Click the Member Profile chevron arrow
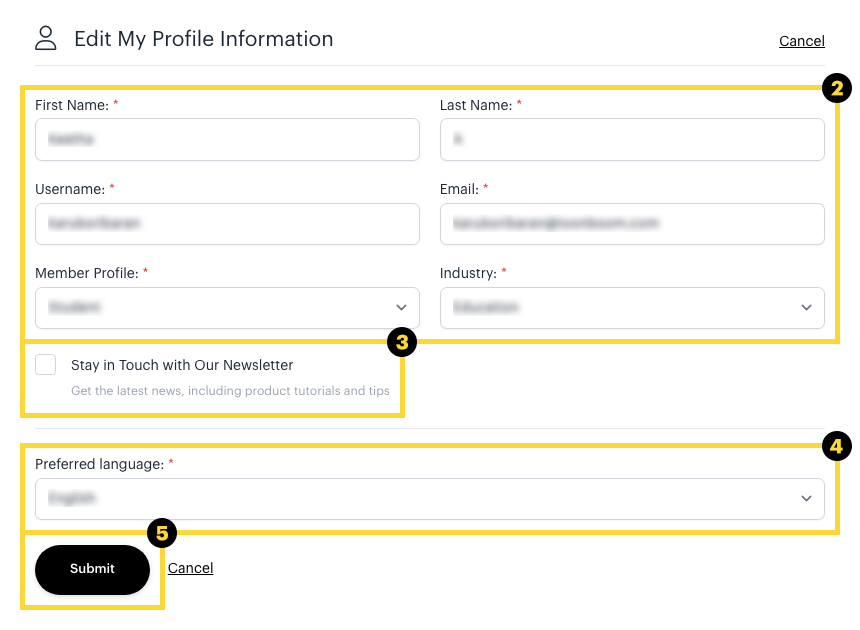The width and height of the screenshot is (860, 630). tap(402, 308)
